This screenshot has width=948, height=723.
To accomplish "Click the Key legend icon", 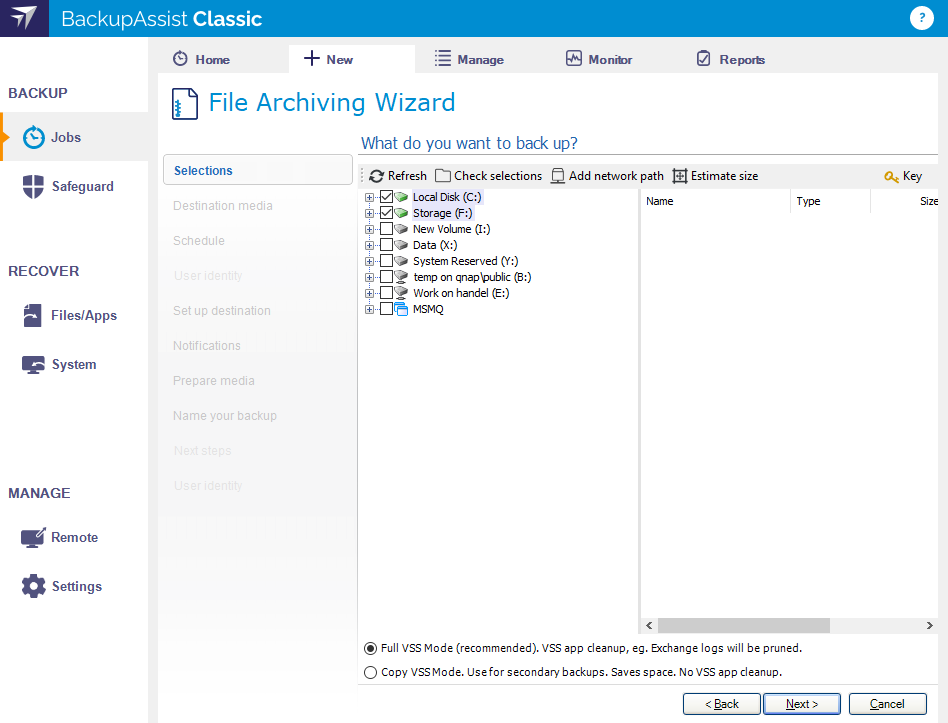I will [891, 177].
